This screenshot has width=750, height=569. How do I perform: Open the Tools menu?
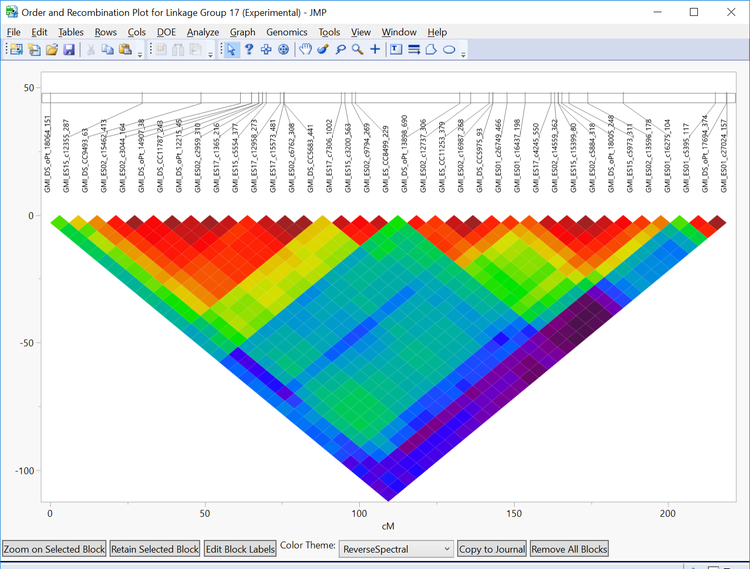329,32
